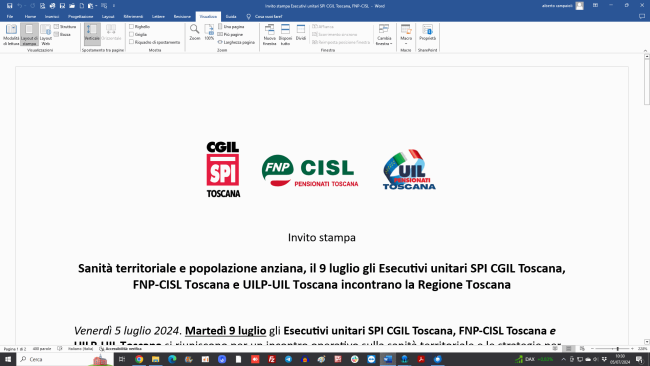
Task: Choose Verticale page movement
Action: (x=92, y=33)
